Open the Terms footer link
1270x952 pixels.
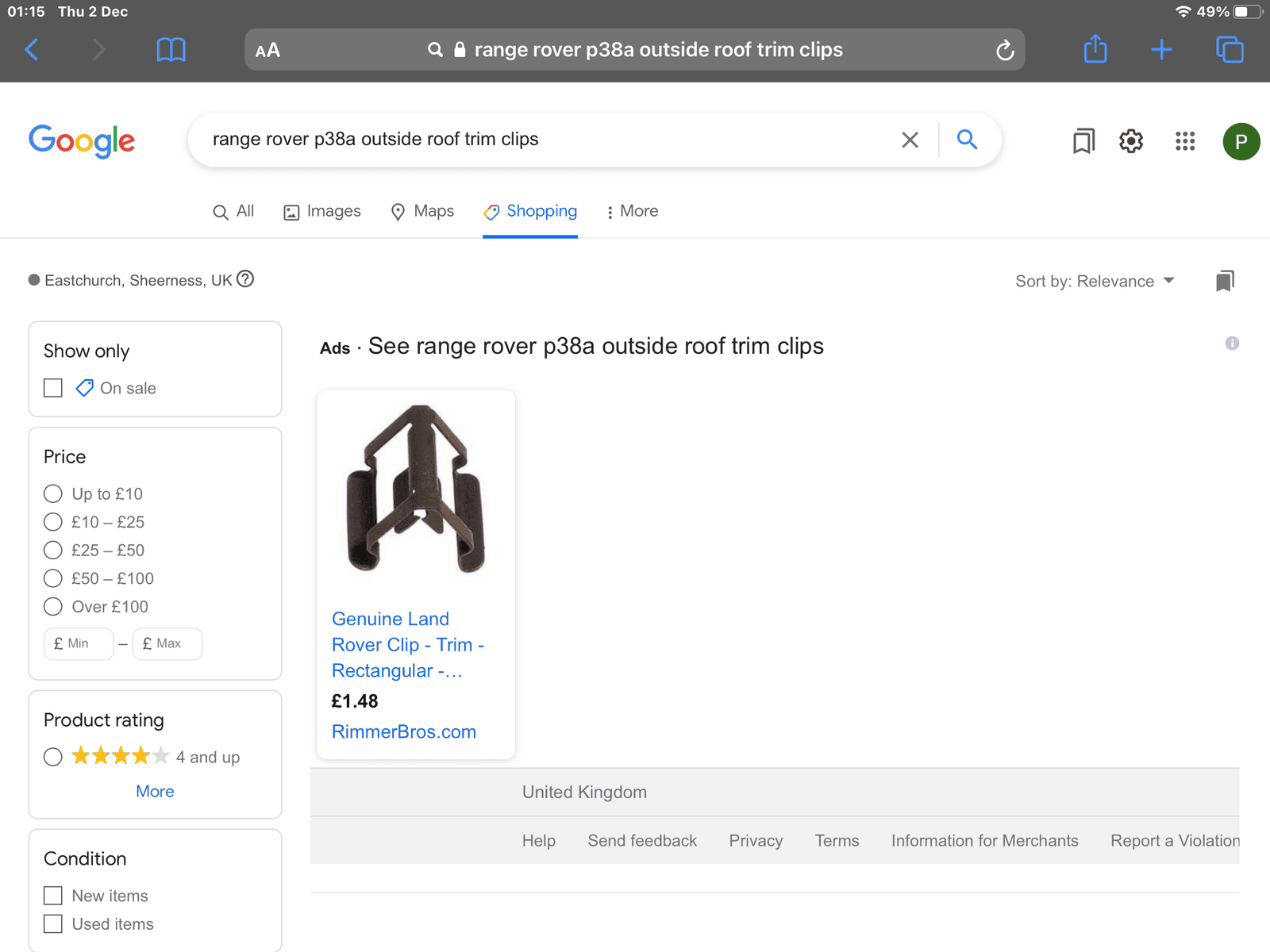coord(837,840)
